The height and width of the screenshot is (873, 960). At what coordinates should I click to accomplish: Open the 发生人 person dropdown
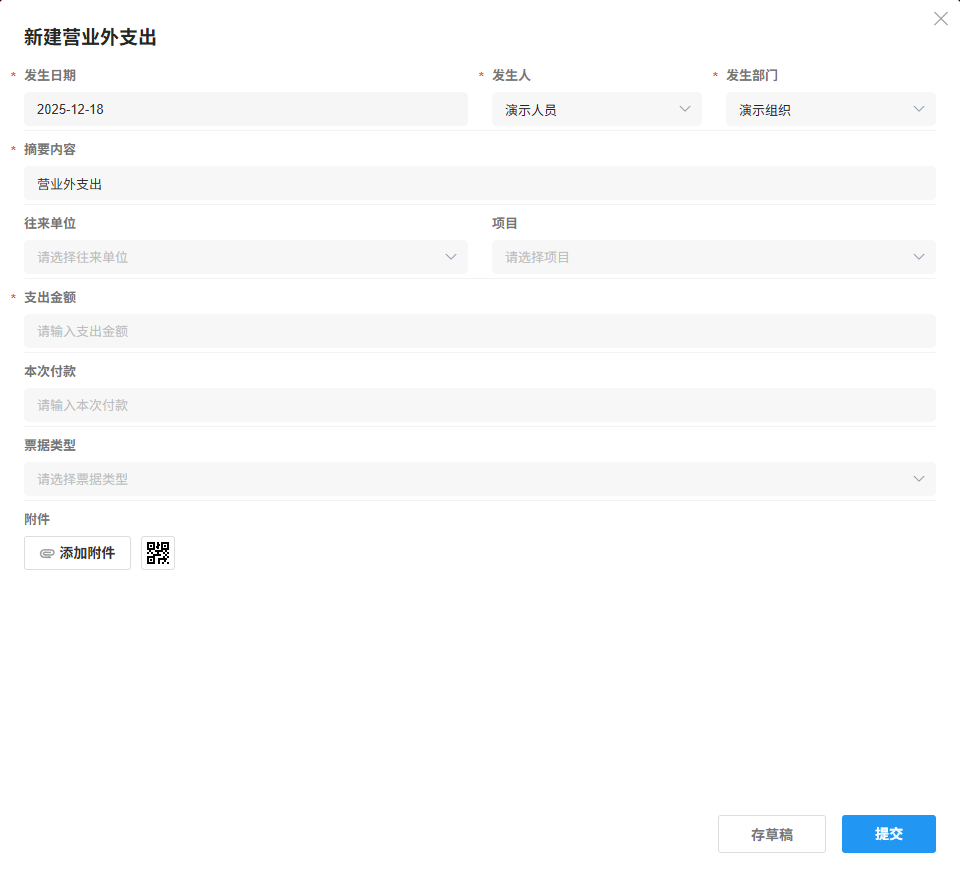point(590,109)
